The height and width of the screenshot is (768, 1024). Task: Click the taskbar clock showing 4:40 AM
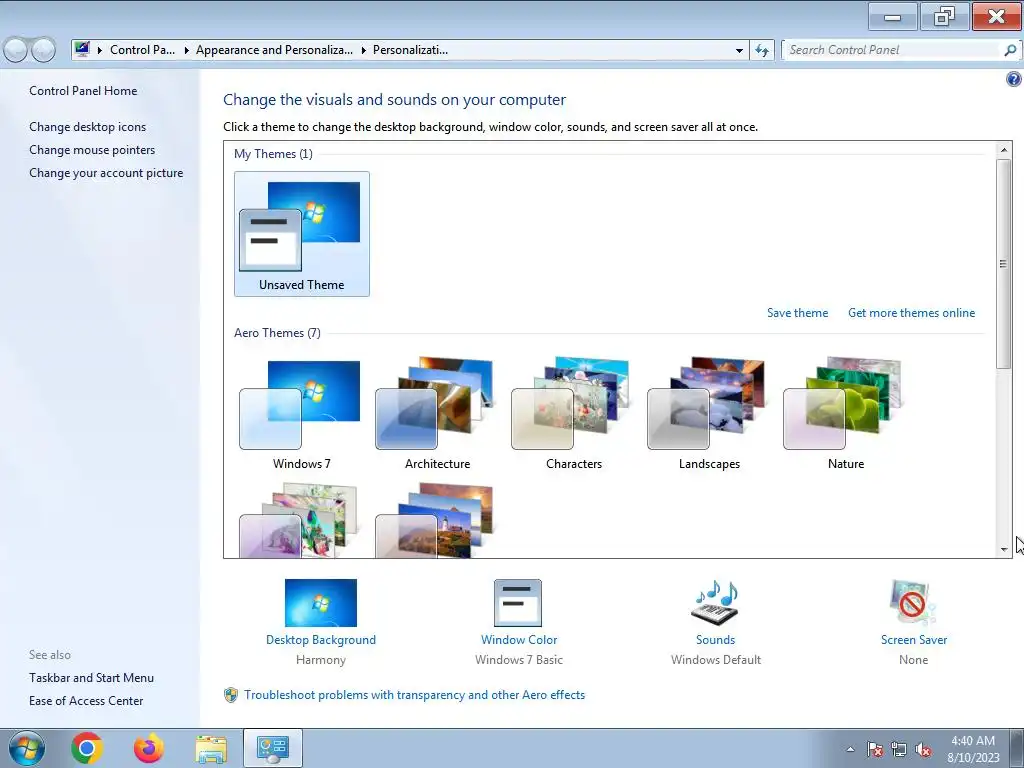pos(973,748)
